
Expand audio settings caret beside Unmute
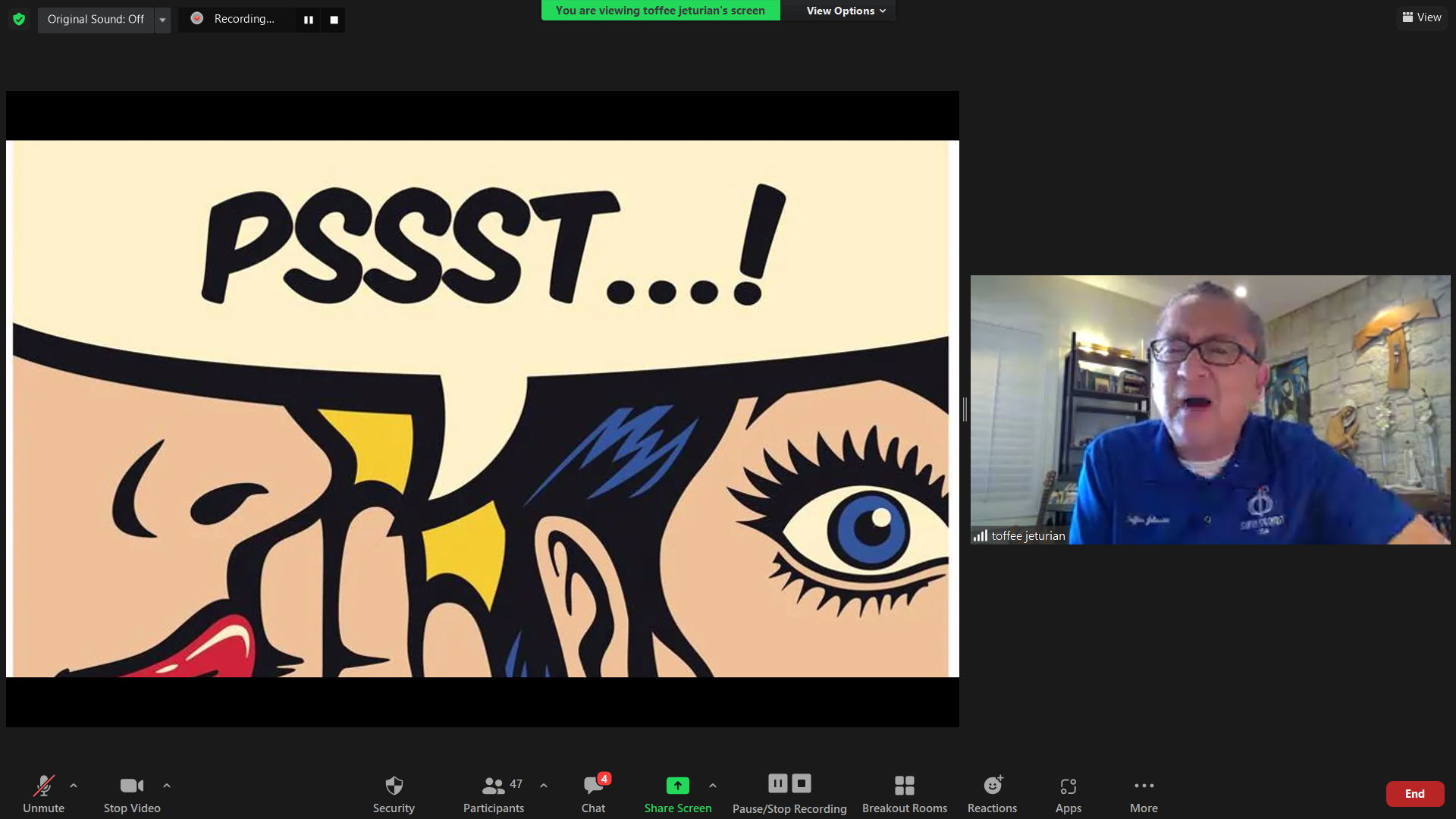[74, 786]
